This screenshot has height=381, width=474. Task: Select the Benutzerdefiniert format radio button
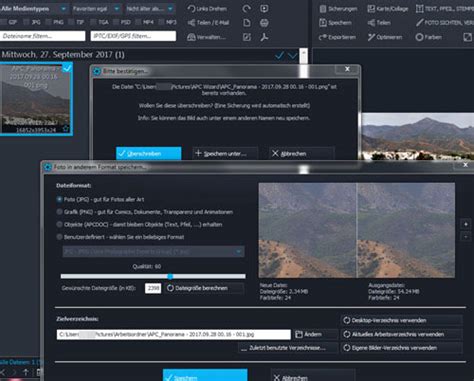59,237
